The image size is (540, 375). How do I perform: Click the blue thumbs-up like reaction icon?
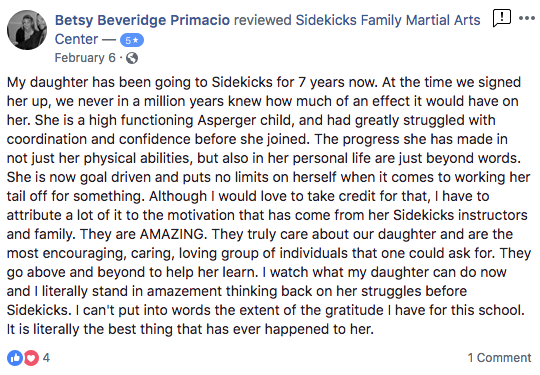pos(15,358)
